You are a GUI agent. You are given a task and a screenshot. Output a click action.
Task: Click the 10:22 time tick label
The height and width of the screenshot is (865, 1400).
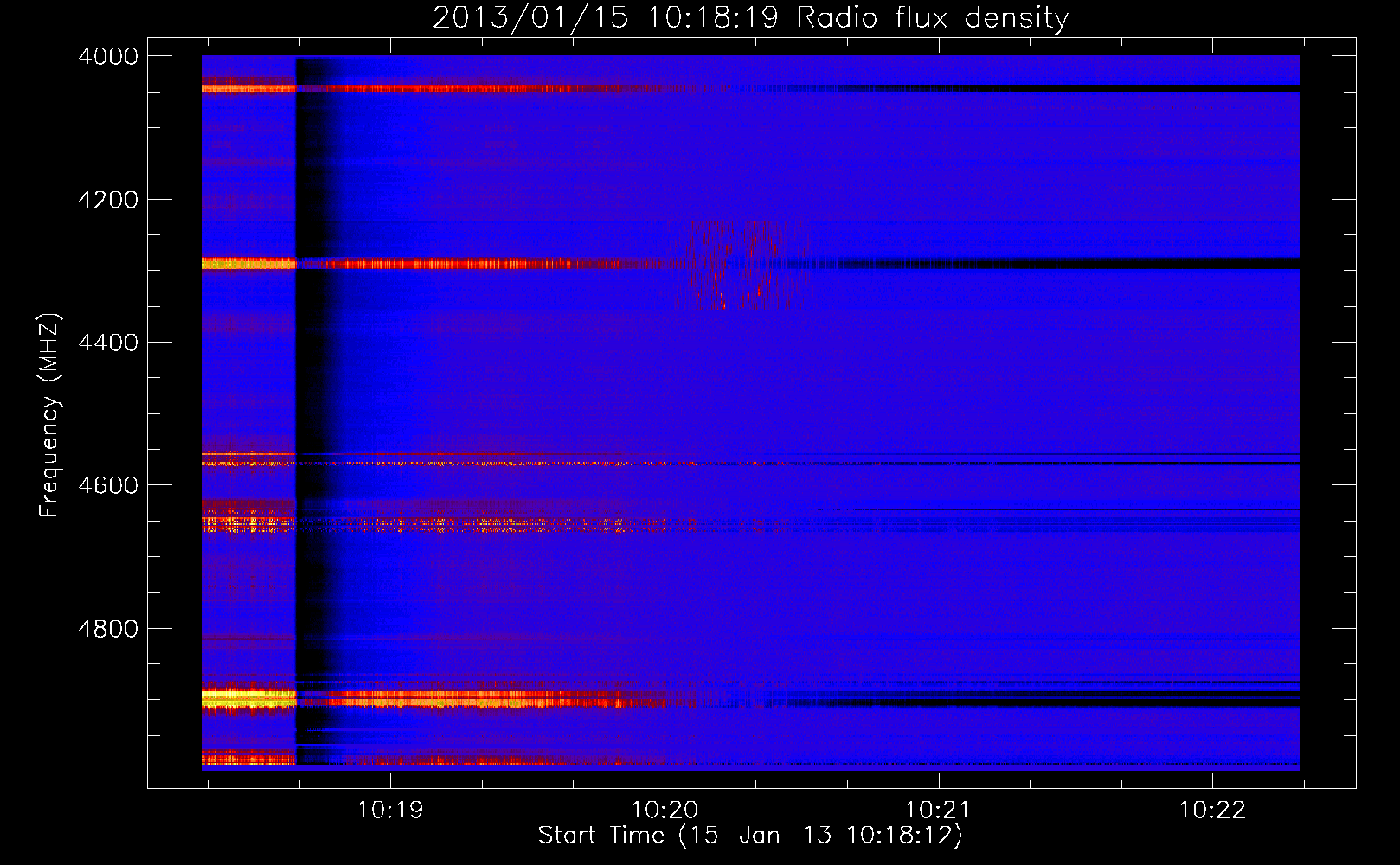coord(1212,810)
